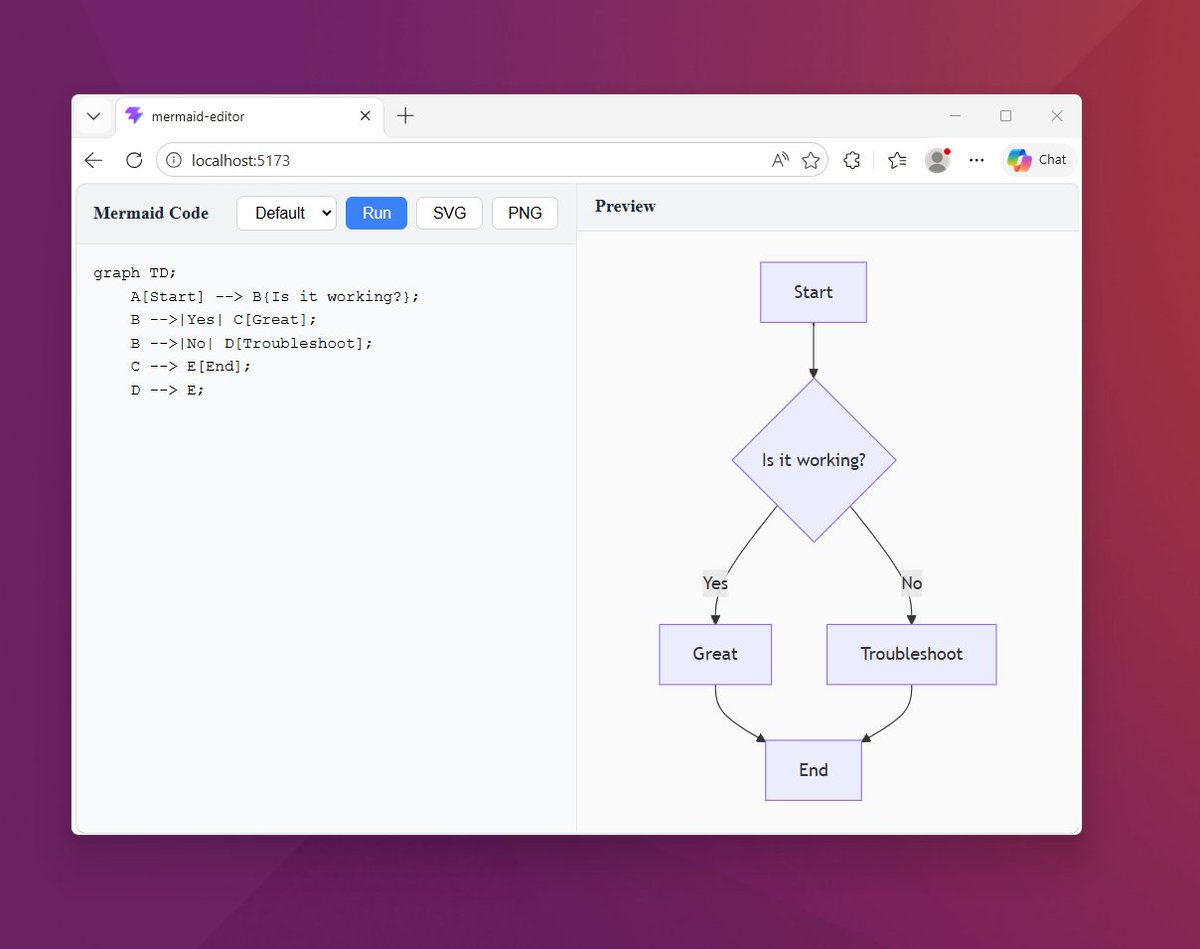Select the 'Is it working?' diamond node
The image size is (1200, 949).
click(814, 460)
